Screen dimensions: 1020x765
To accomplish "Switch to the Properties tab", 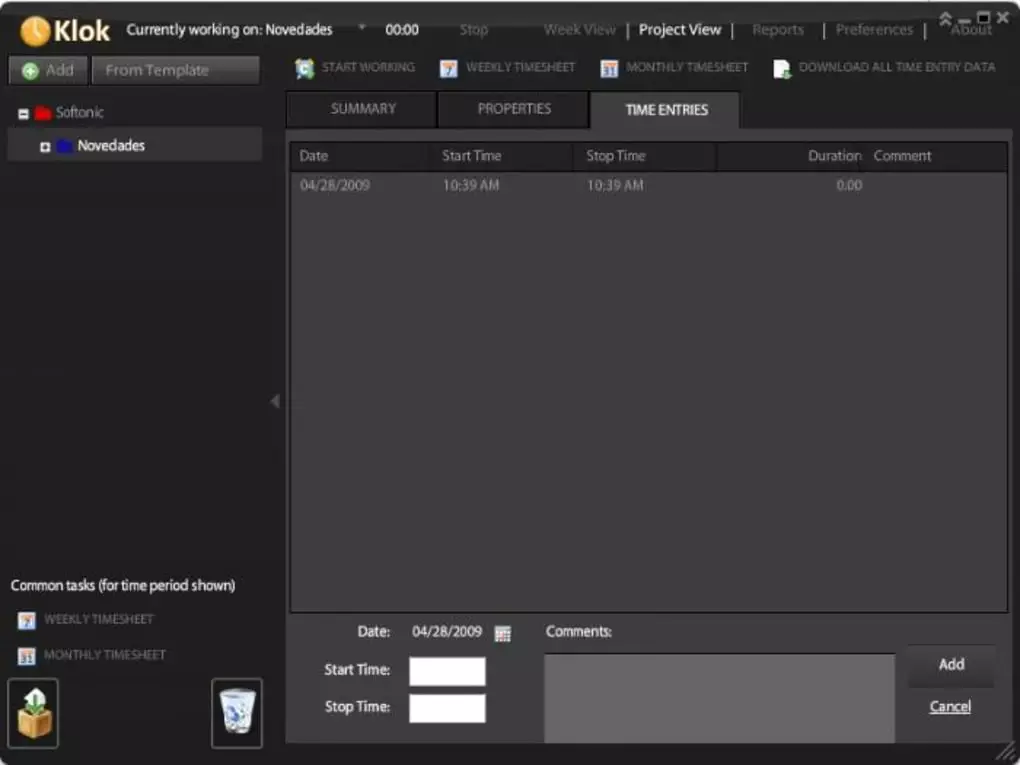I will coord(513,109).
